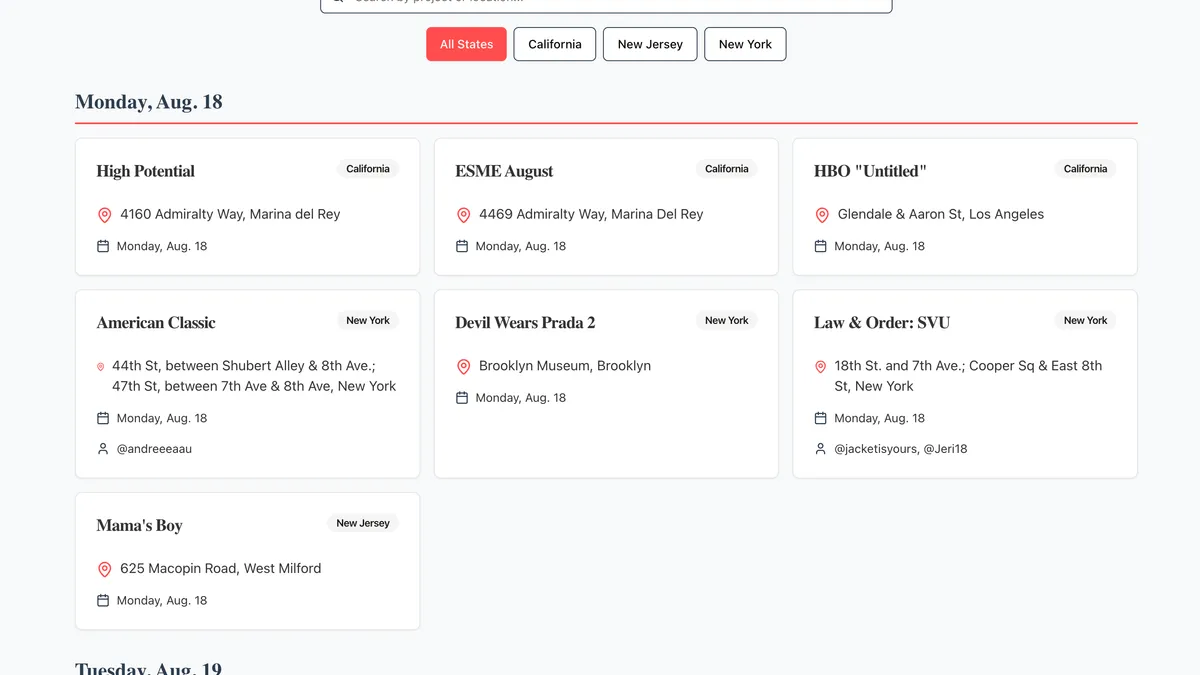Open the HBO "Untitled" title
The image size is (1200, 675).
(x=870, y=171)
